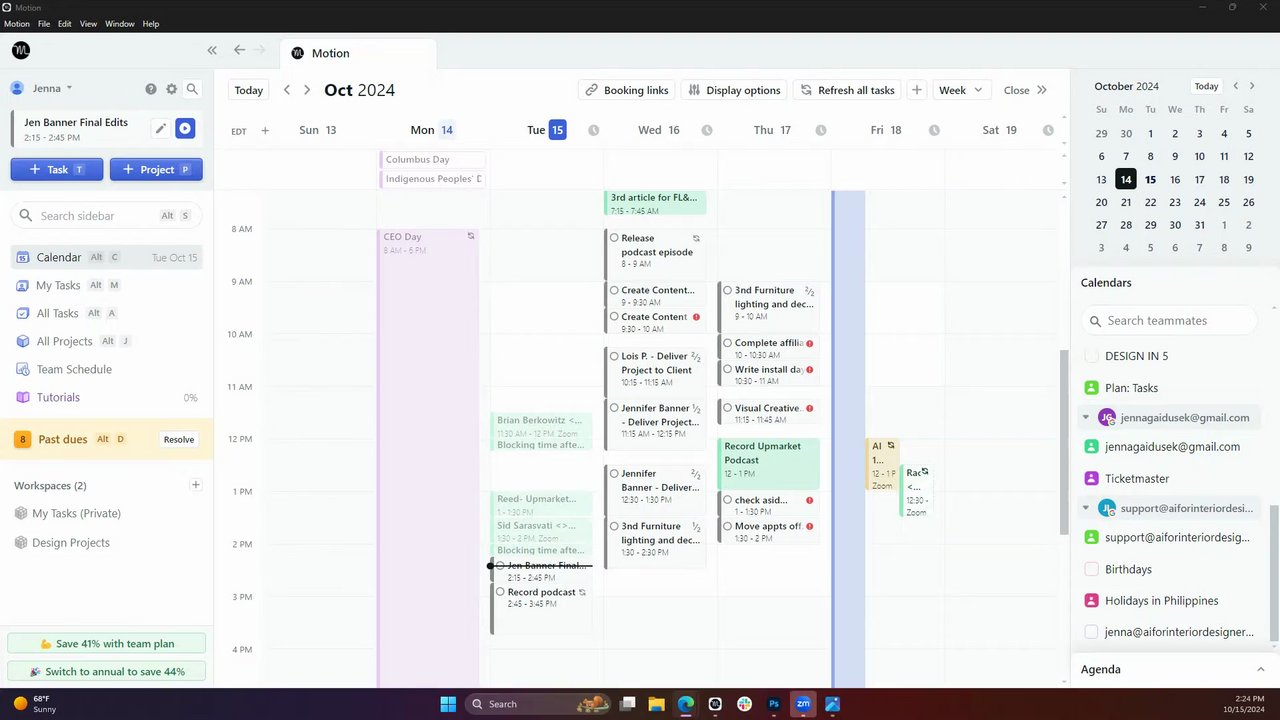Screen dimensions: 1280x720
Task: Add timezone plus icon next to EDT
Action: click(265, 130)
